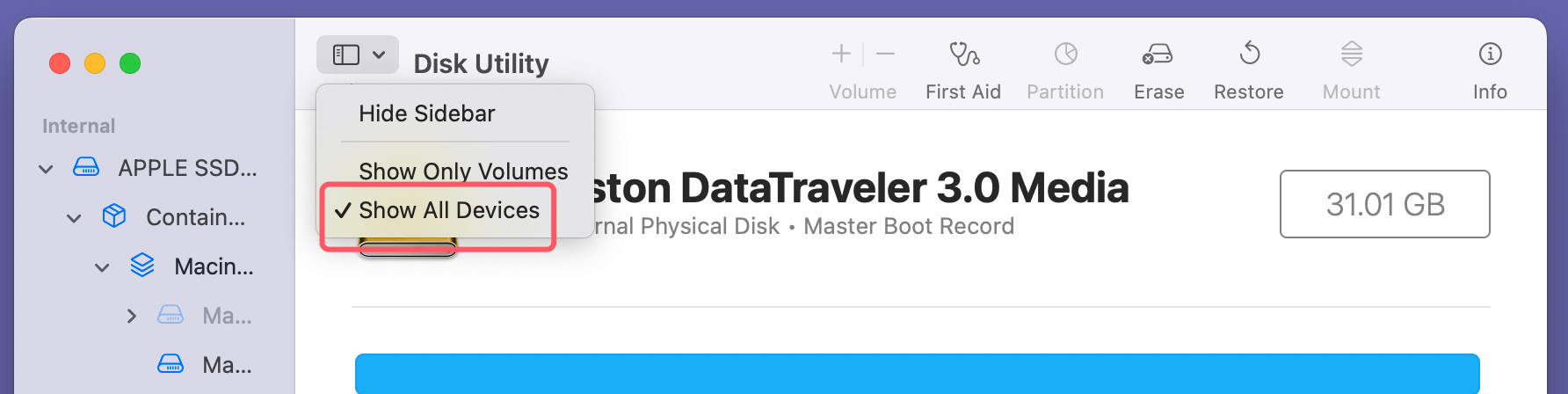Click the 31.01 GB capacity box

[x=1385, y=204]
